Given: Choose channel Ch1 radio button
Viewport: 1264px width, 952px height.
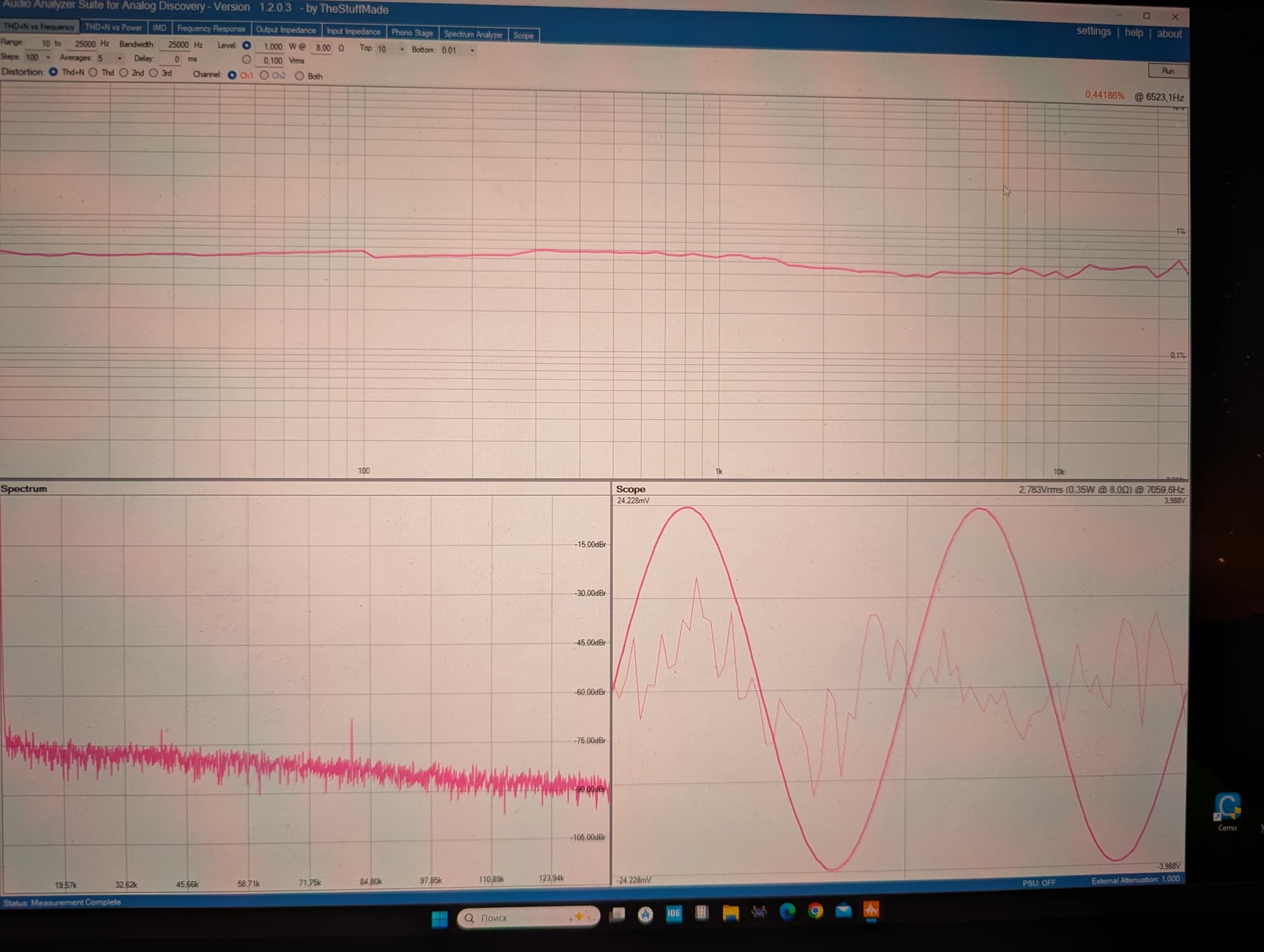Looking at the screenshot, I should pyautogui.click(x=232, y=75).
